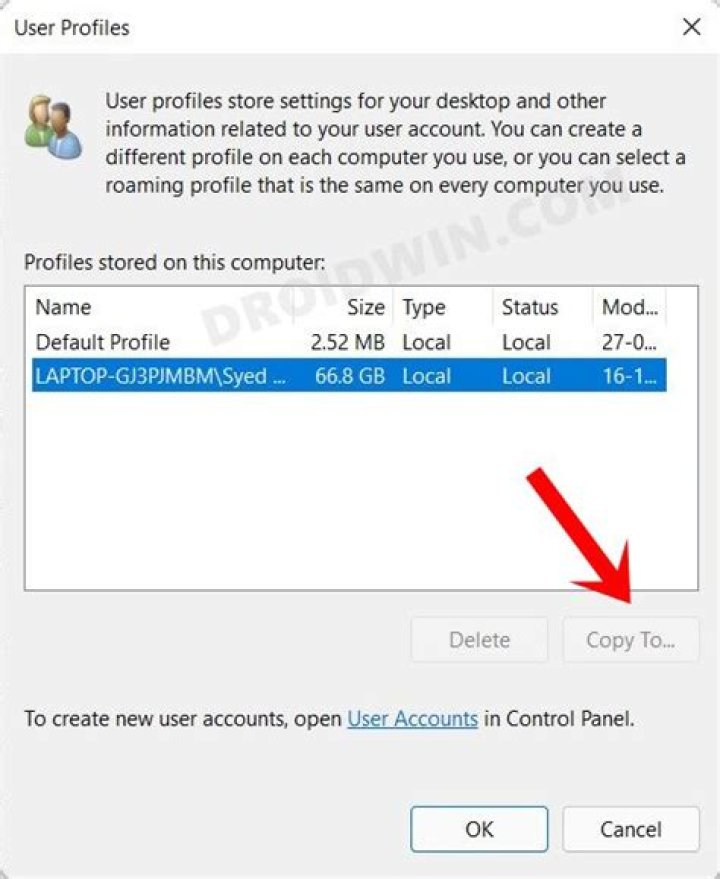The height and width of the screenshot is (879, 720).
Task: Click the 27-0... modified date cell
Action: (629, 342)
